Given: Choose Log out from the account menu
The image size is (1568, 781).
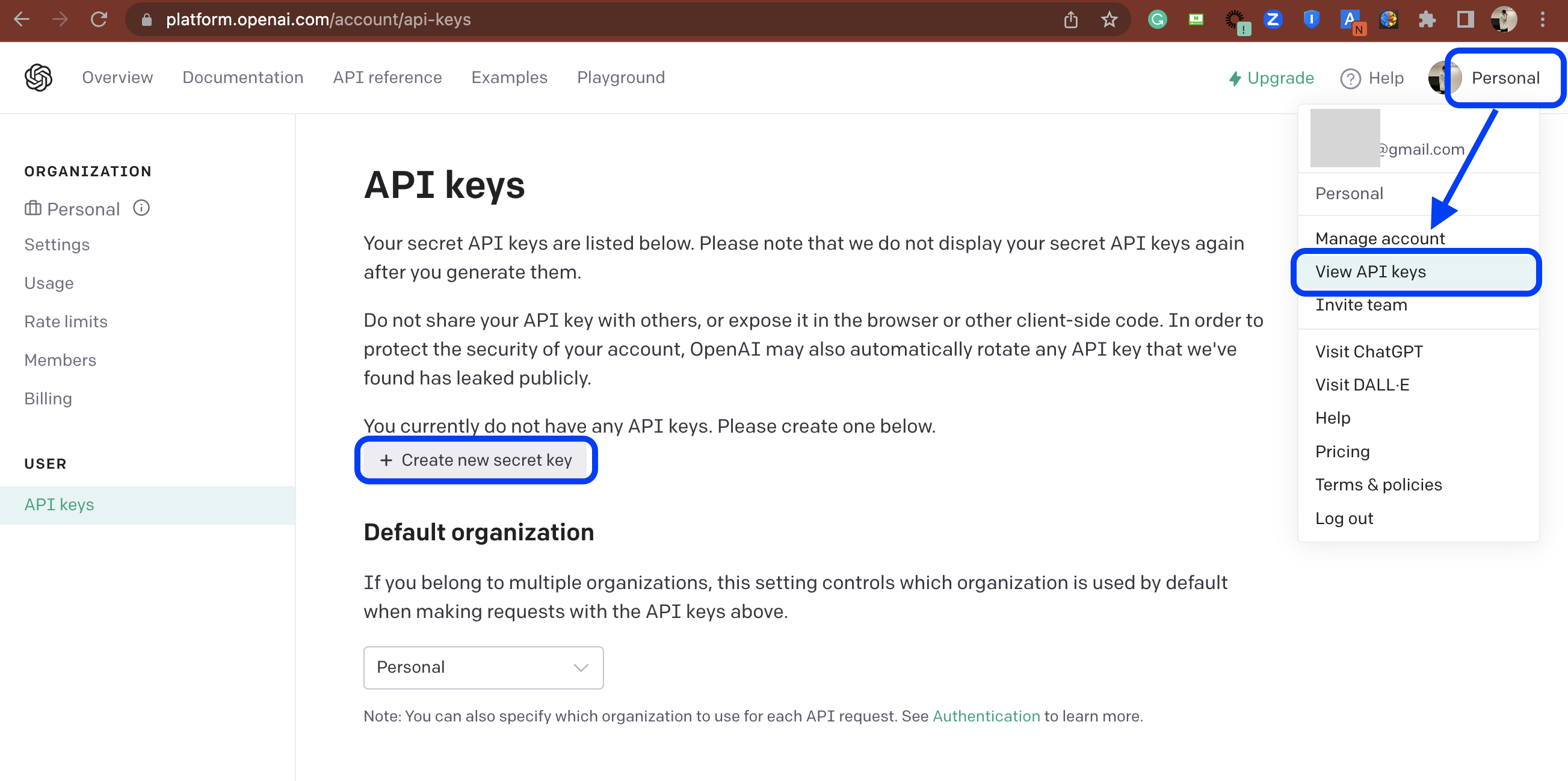Looking at the screenshot, I should click(x=1344, y=518).
